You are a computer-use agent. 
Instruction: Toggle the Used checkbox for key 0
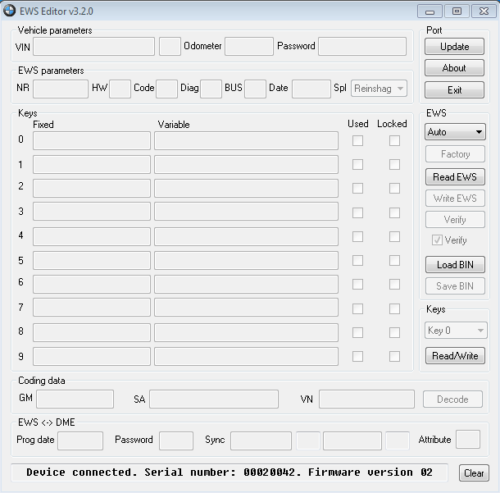pos(358,141)
